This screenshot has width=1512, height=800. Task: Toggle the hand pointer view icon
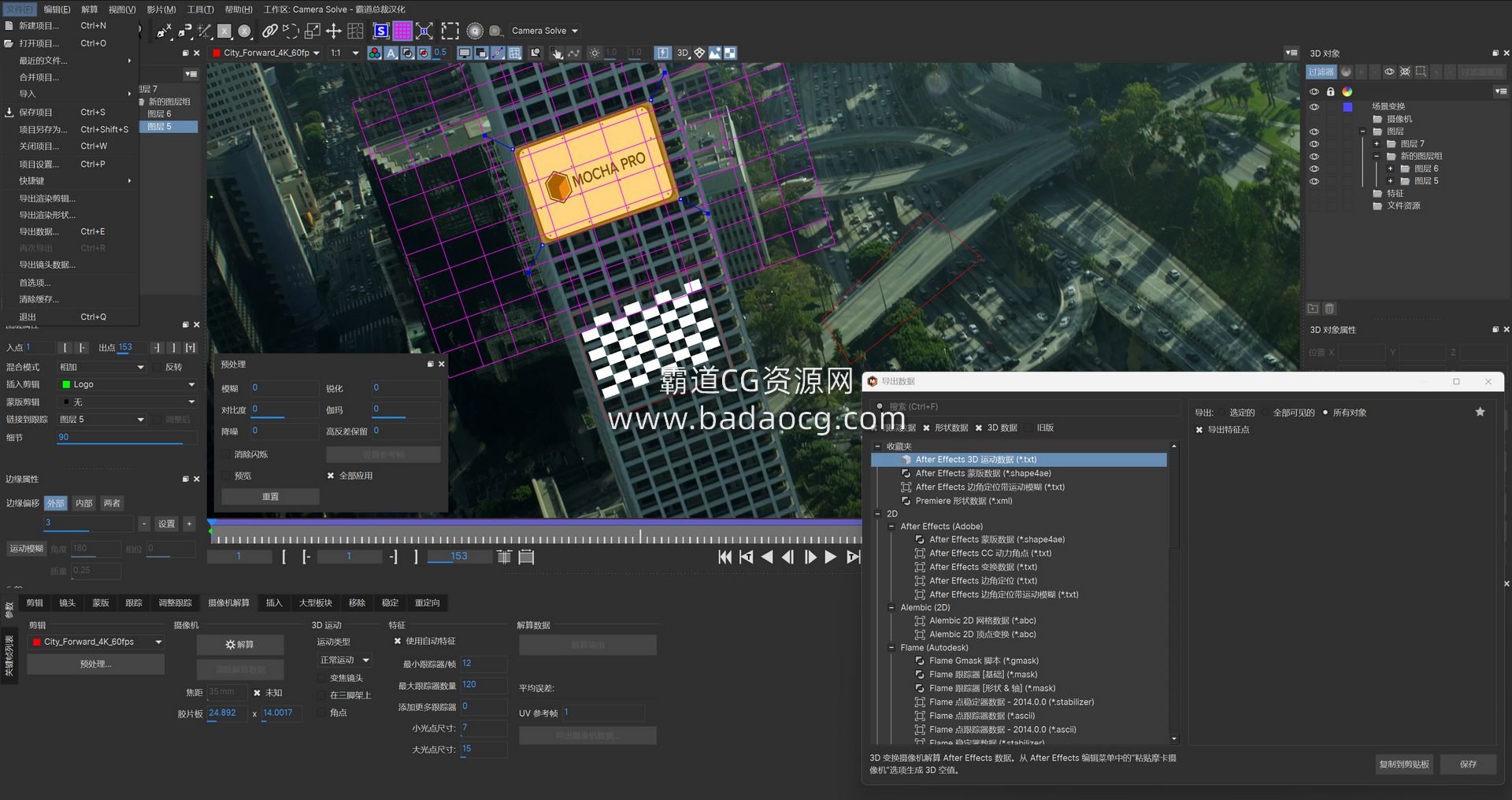[557, 53]
